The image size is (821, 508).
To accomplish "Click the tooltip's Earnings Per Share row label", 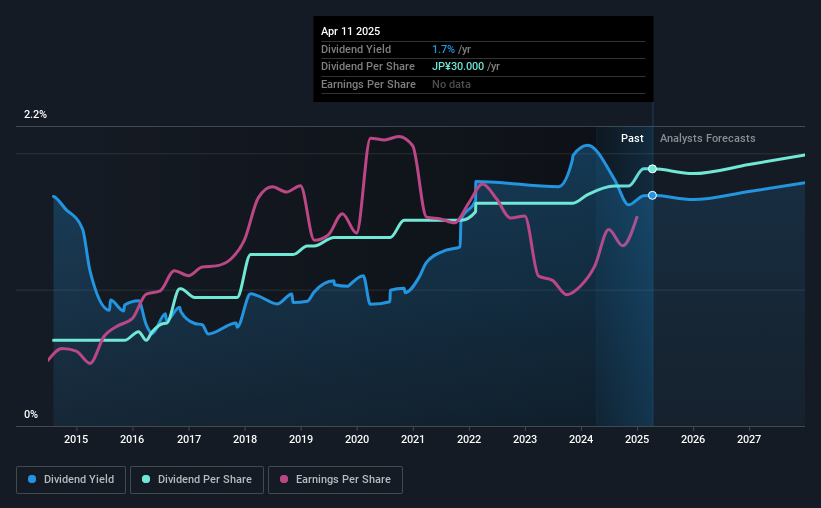I will click(x=368, y=84).
